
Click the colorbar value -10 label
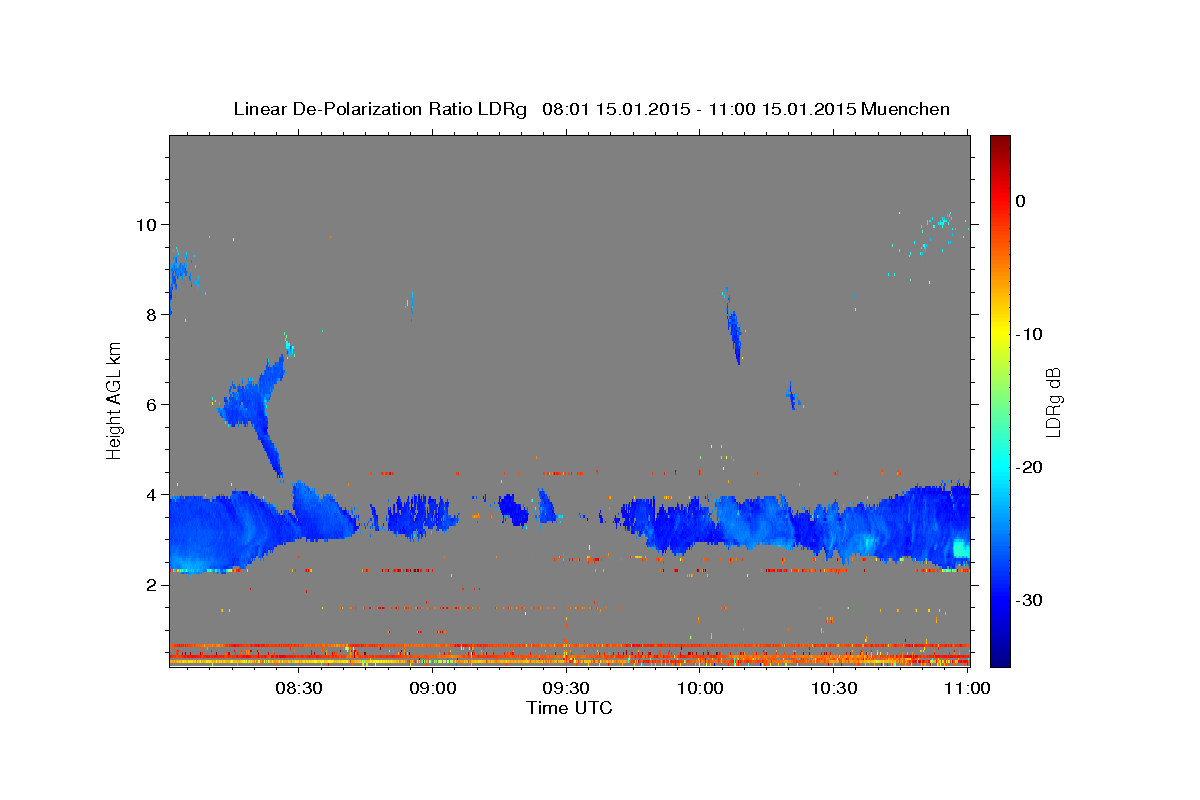pos(1030,334)
